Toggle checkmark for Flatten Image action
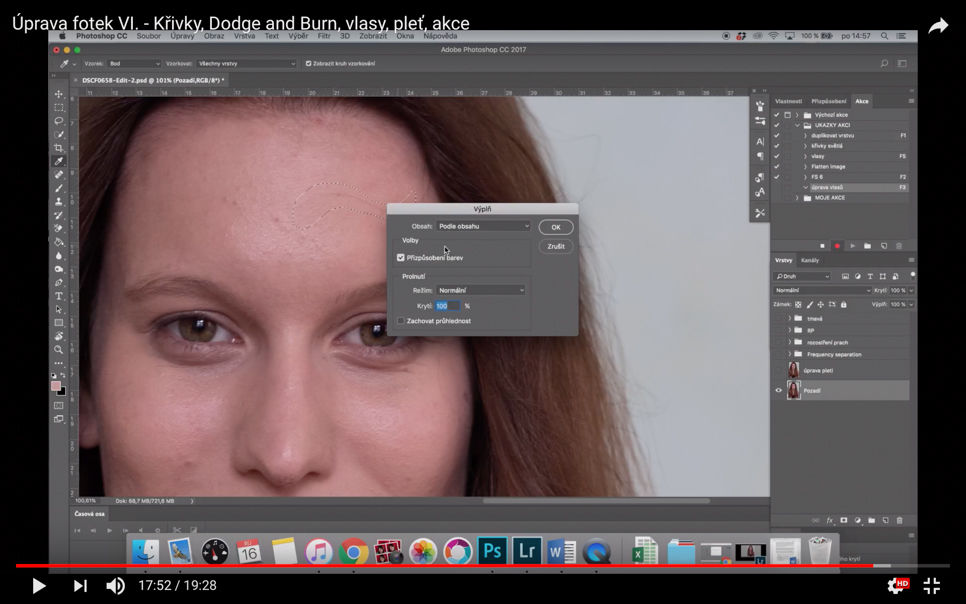Image resolution: width=966 pixels, height=604 pixels. point(776,166)
